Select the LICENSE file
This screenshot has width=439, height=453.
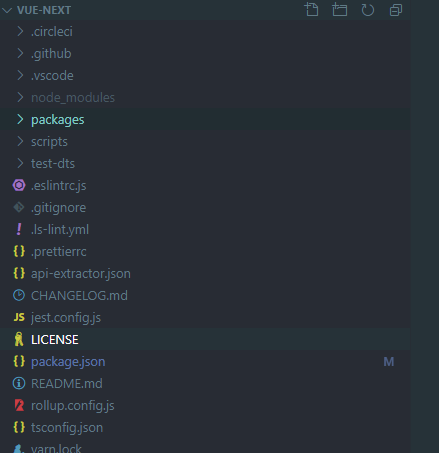tap(55, 340)
